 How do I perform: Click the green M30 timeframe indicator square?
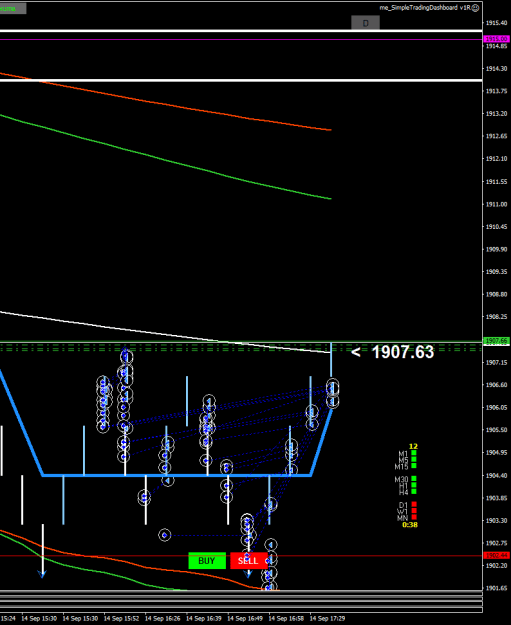(x=414, y=478)
